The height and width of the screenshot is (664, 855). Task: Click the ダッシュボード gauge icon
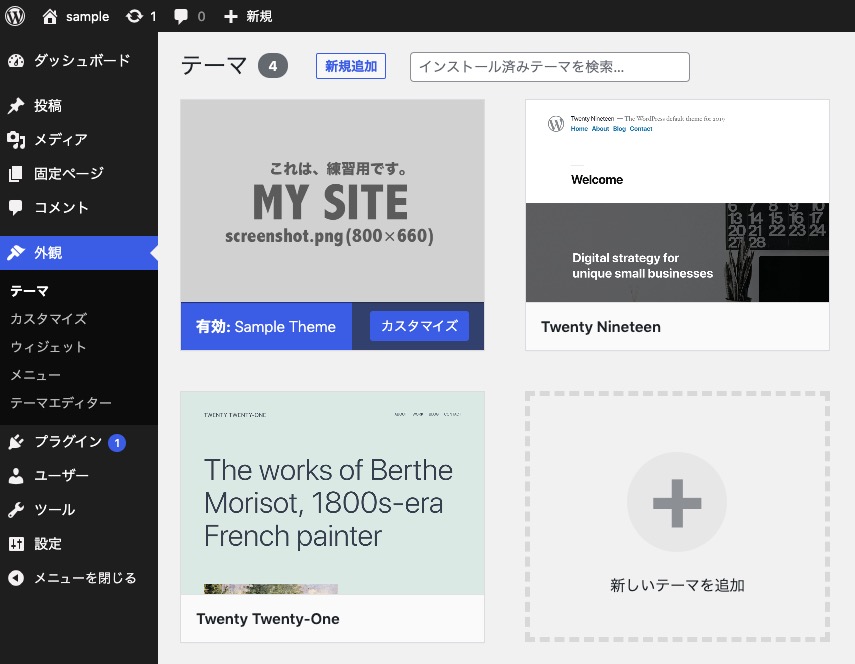16,61
